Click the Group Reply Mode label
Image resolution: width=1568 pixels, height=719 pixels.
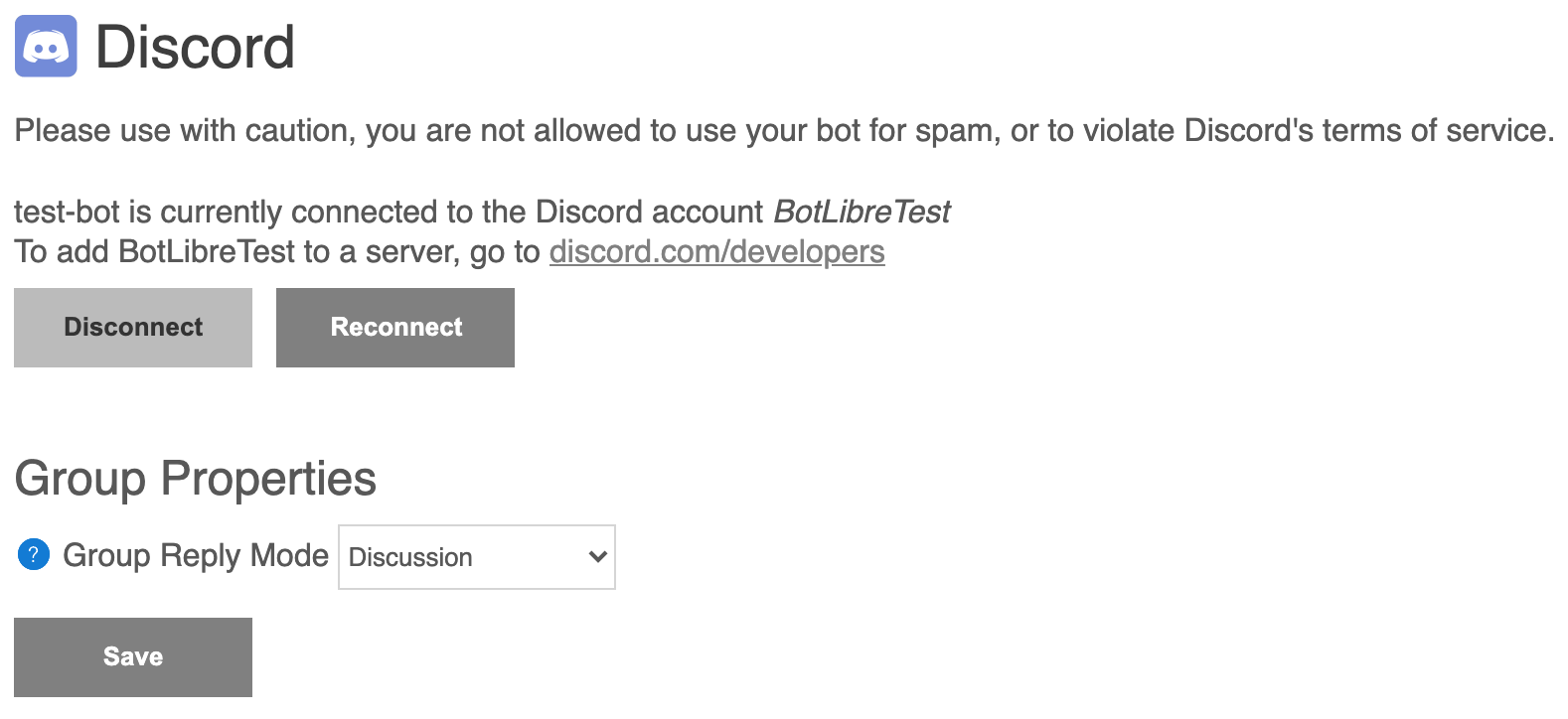[196, 555]
